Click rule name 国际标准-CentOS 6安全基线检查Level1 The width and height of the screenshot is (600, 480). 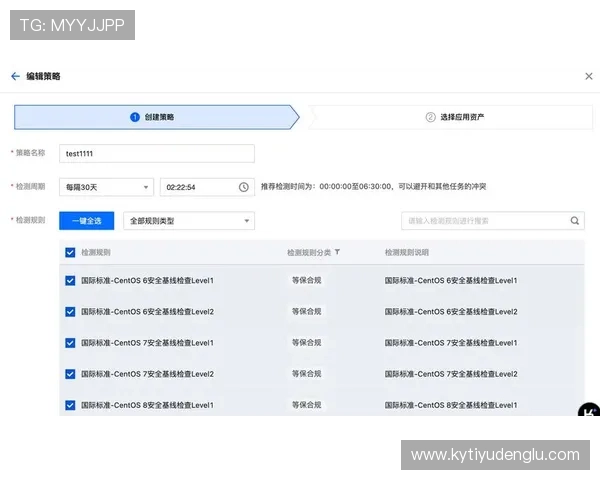147,281
